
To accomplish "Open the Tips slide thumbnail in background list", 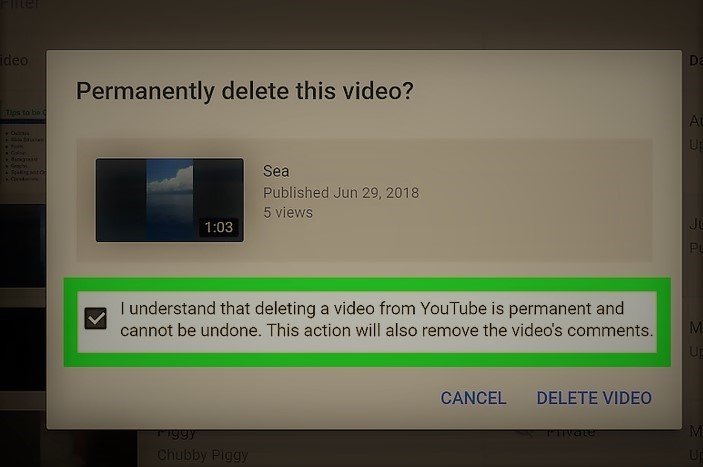I will (23, 146).
